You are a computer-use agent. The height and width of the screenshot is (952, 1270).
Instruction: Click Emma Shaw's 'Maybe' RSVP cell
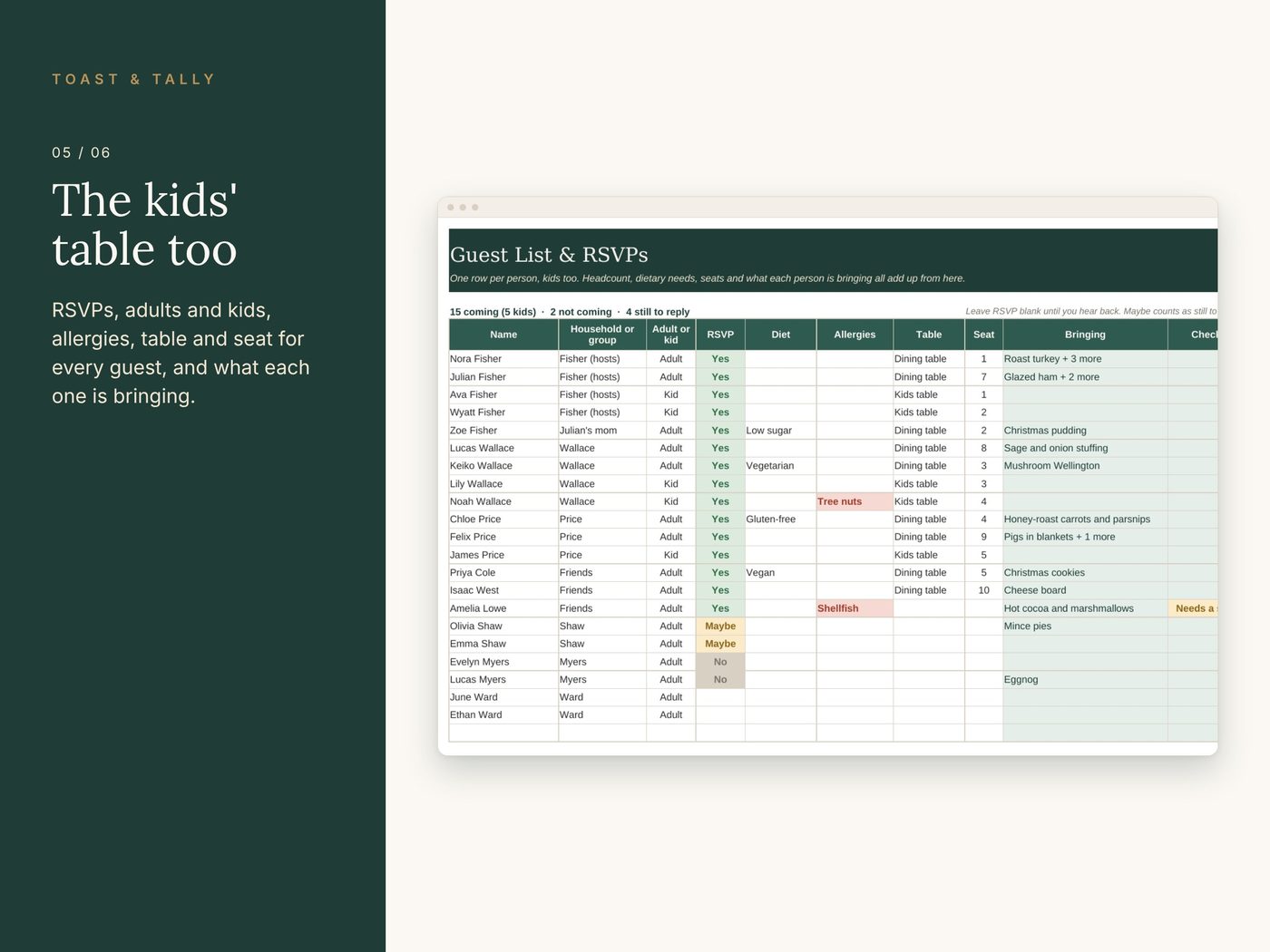point(720,644)
